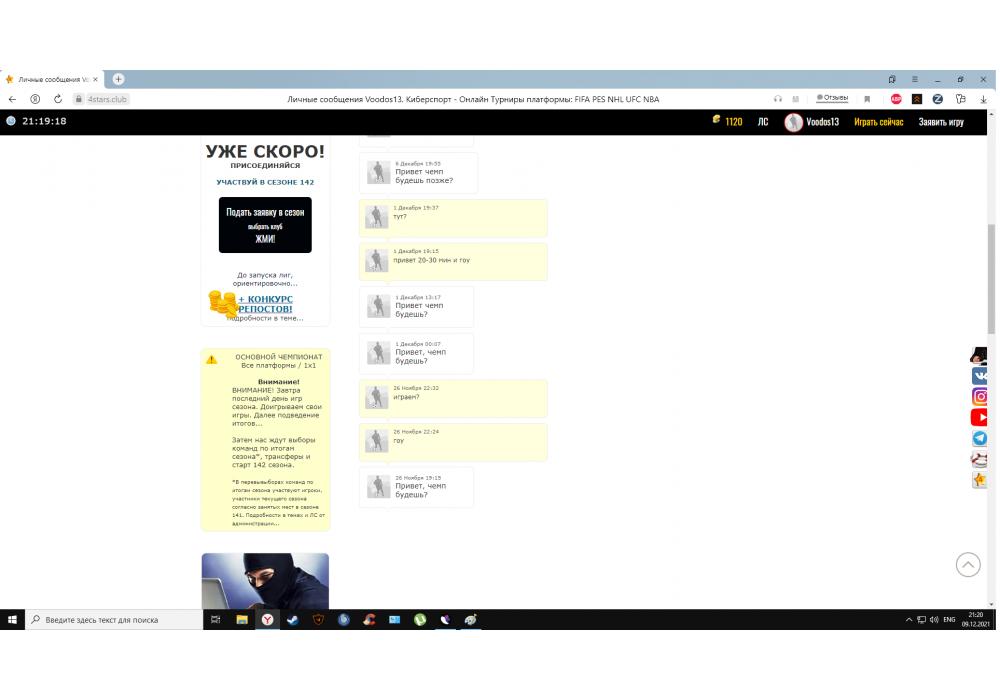
Task: Open message 'играем?' from 26 Ноября
Action: tap(453, 397)
